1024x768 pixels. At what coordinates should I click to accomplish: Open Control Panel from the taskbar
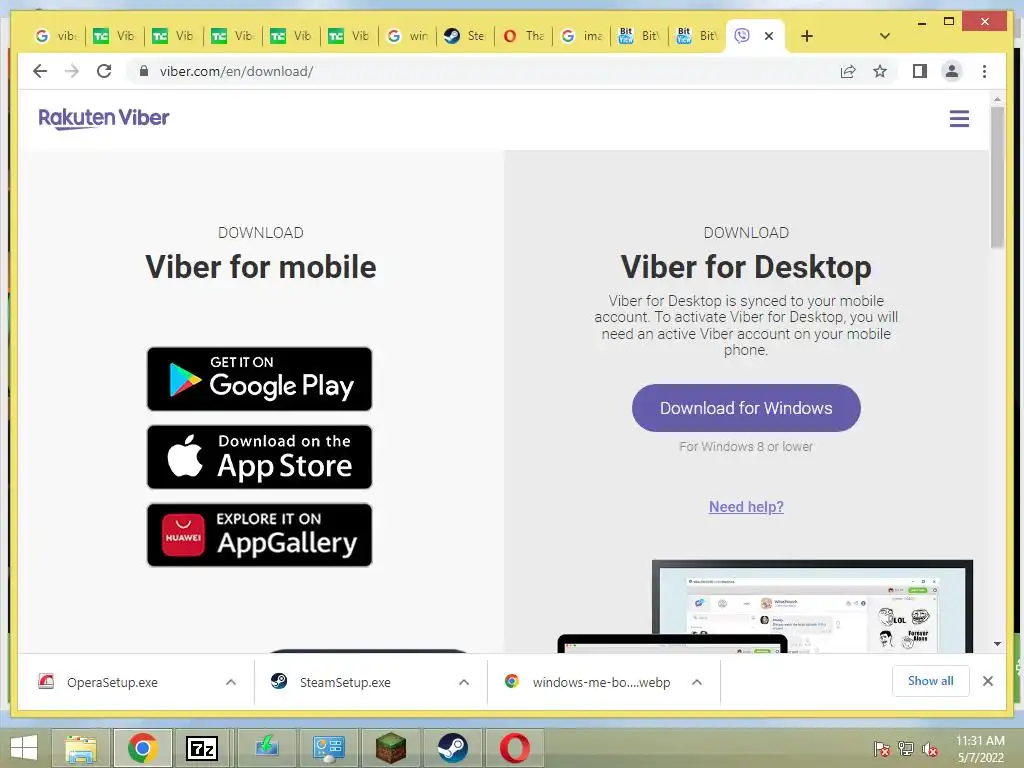point(328,748)
